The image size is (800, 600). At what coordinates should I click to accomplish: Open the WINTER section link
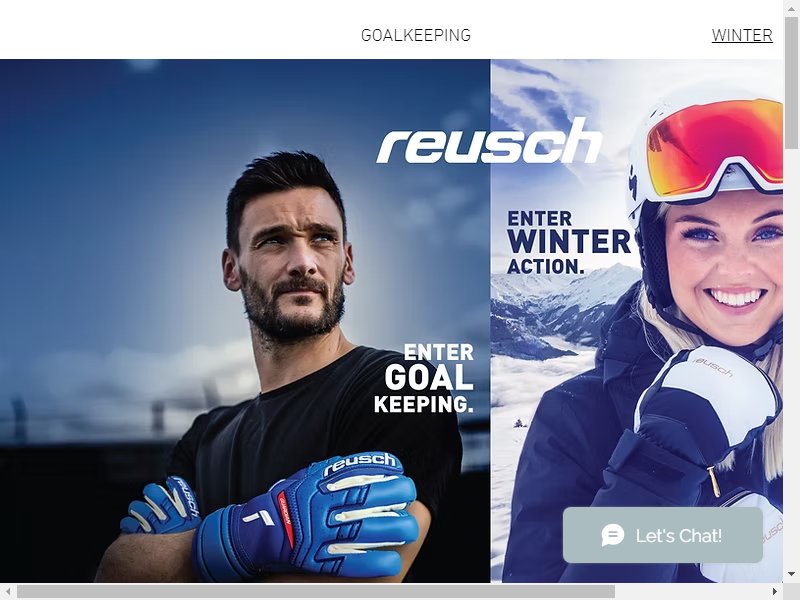742,35
